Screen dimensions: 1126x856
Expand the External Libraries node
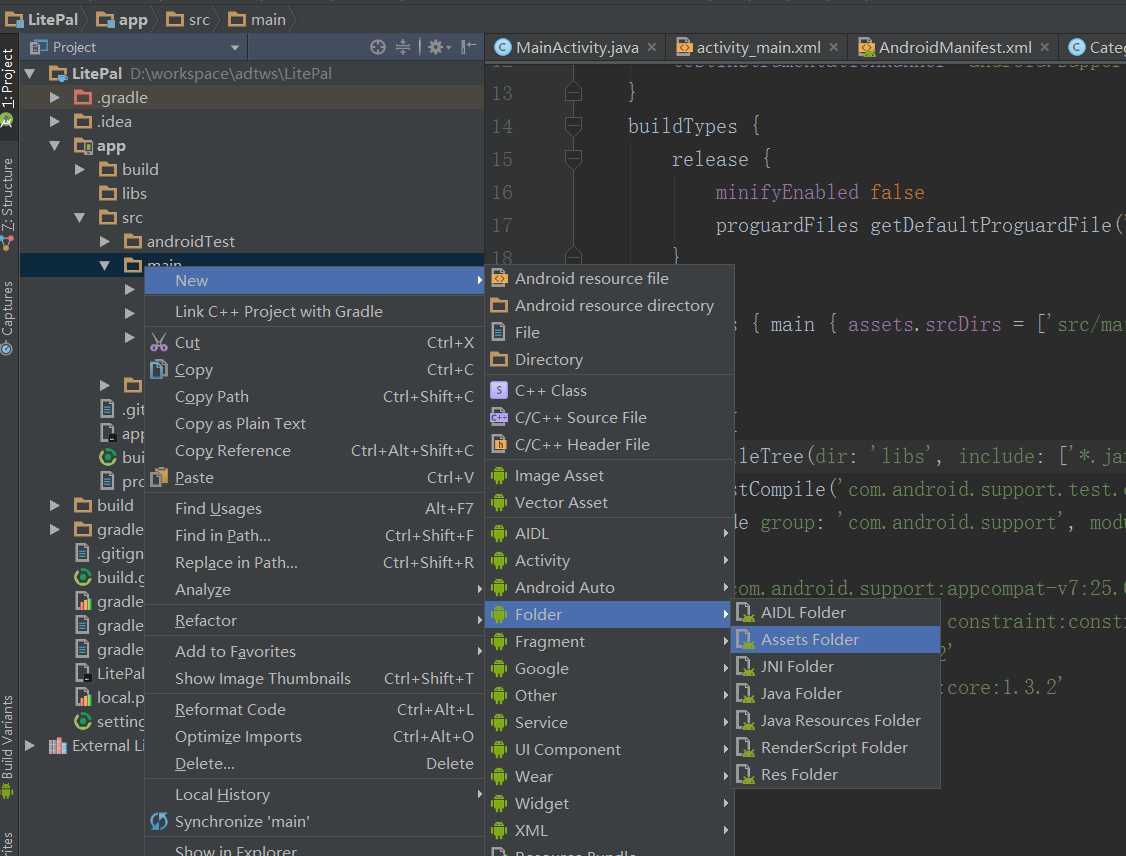point(30,745)
